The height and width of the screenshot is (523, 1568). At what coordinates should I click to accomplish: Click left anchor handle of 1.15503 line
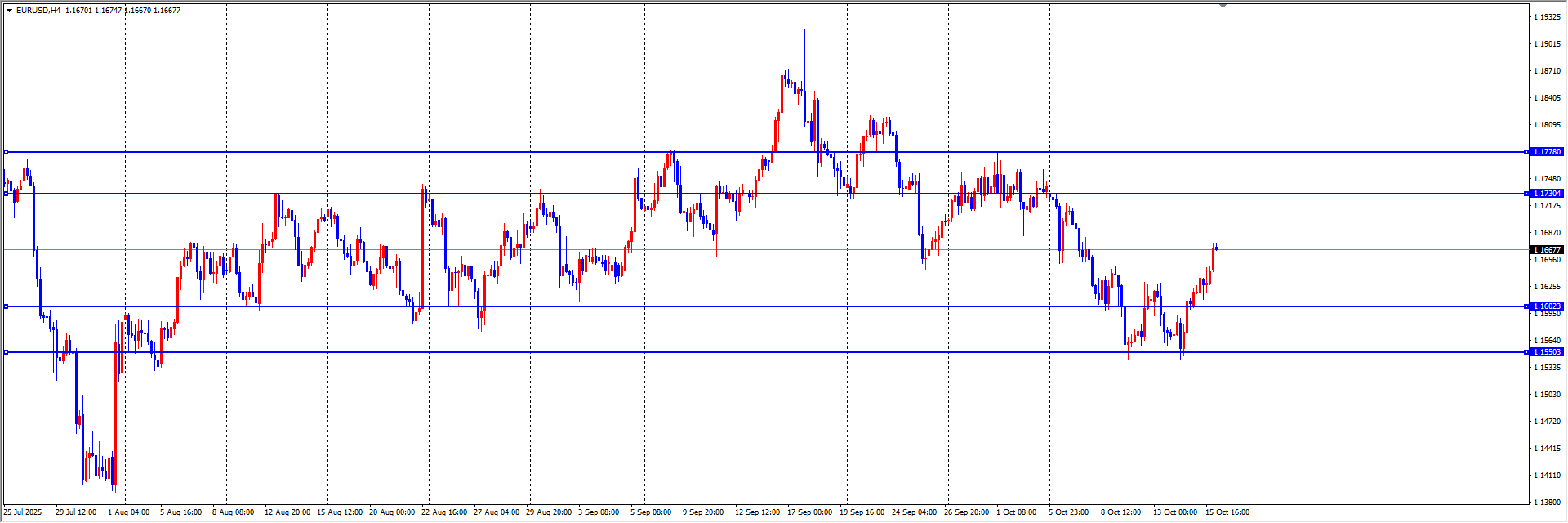(7, 352)
